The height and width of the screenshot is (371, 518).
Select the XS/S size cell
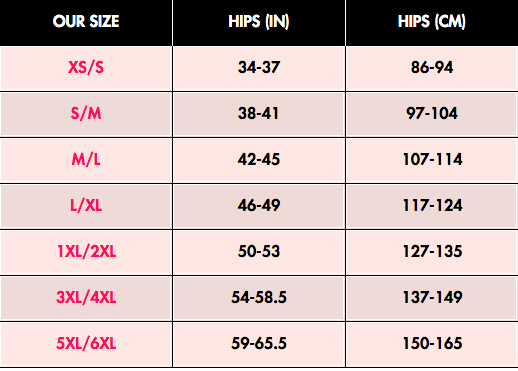(86, 68)
